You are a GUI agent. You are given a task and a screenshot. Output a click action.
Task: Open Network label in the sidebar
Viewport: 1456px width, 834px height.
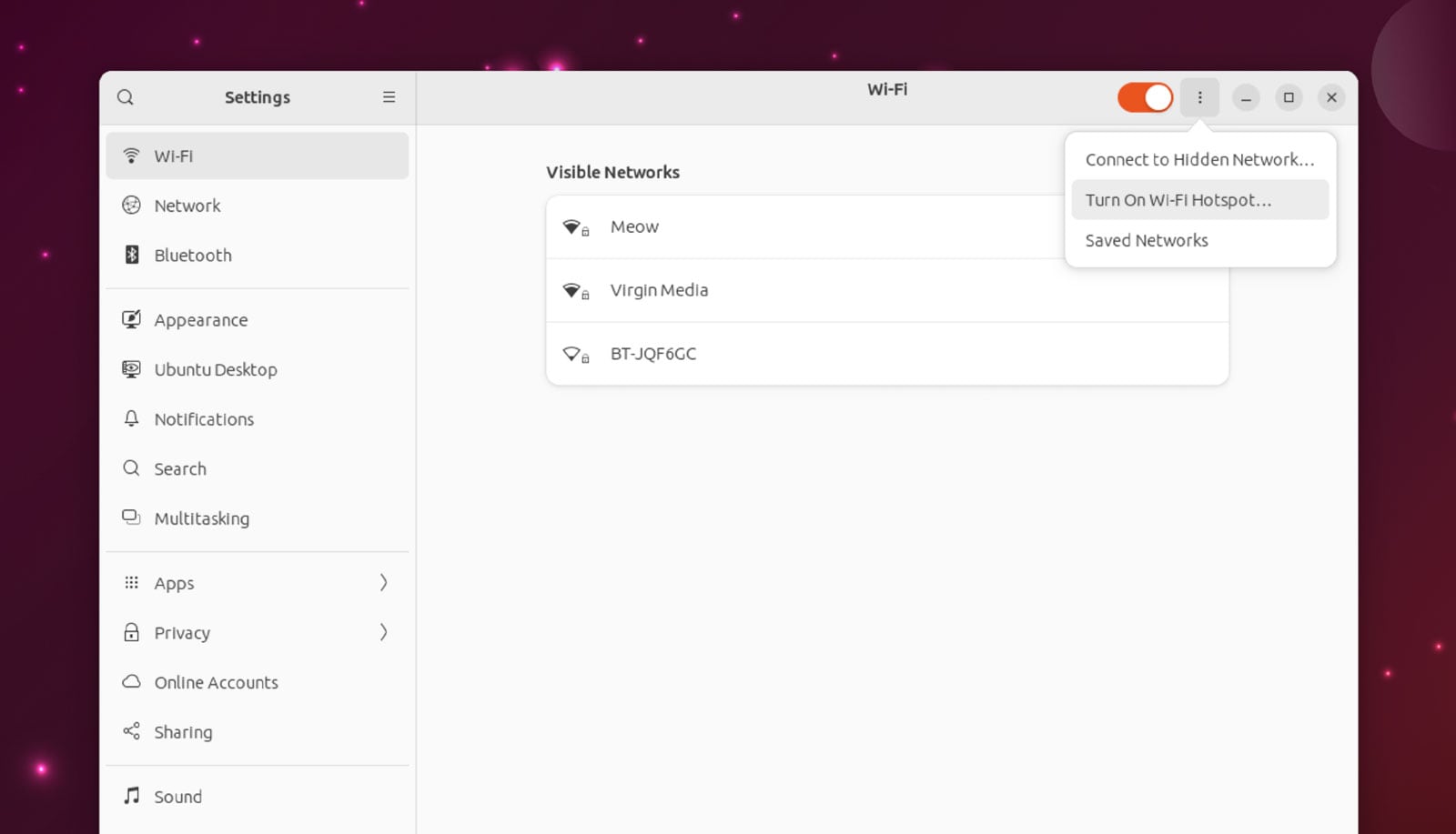coord(187,206)
